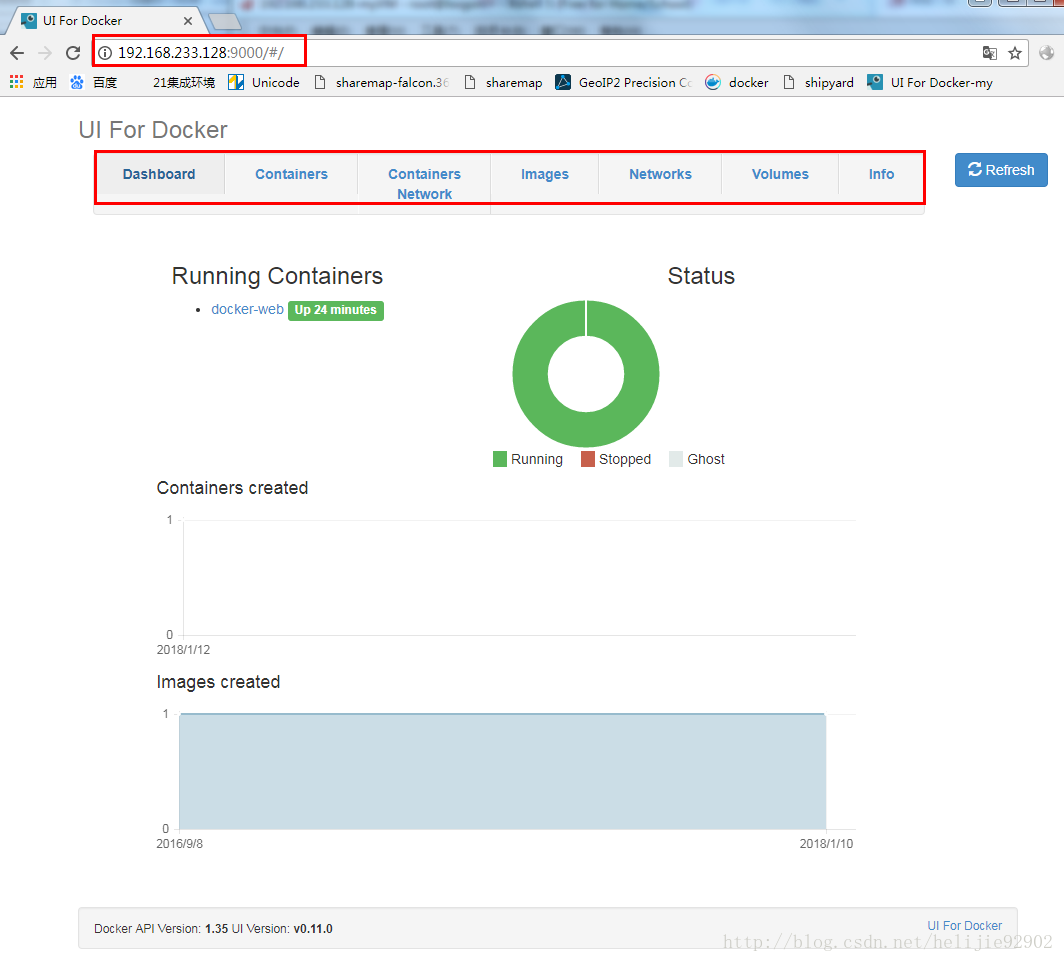Screen dimensions: 1064x962
Task: Open the sharemap bookmark
Action: click(x=504, y=83)
